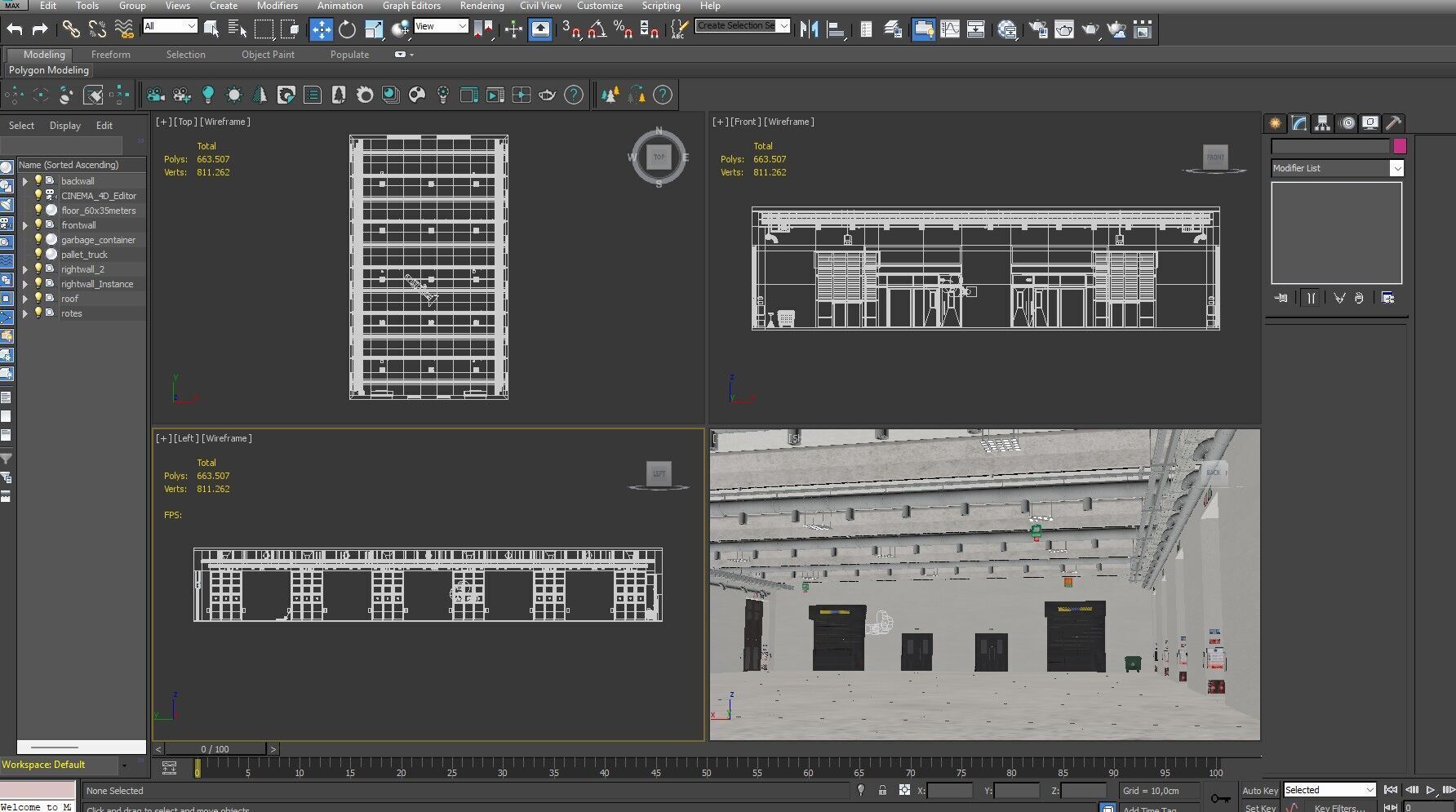
Task: Click the Auto Key button
Action: (x=1260, y=790)
